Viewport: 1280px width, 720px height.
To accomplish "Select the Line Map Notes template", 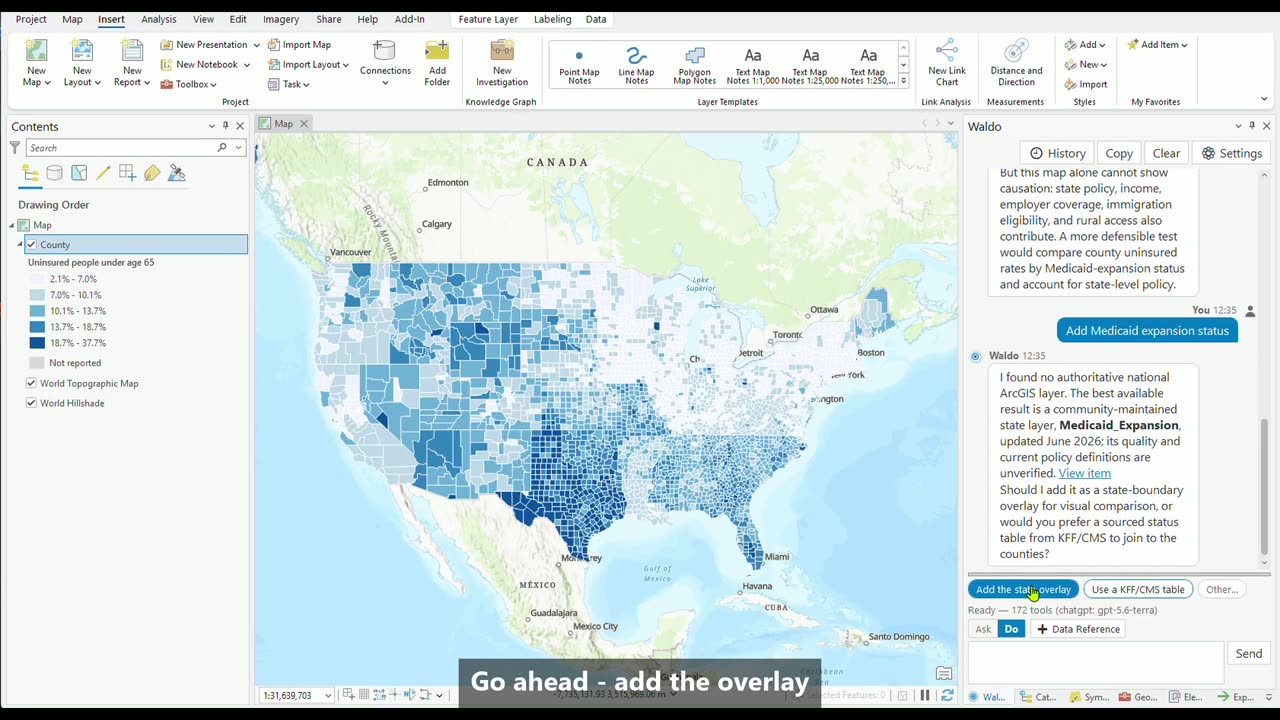I will (636, 66).
